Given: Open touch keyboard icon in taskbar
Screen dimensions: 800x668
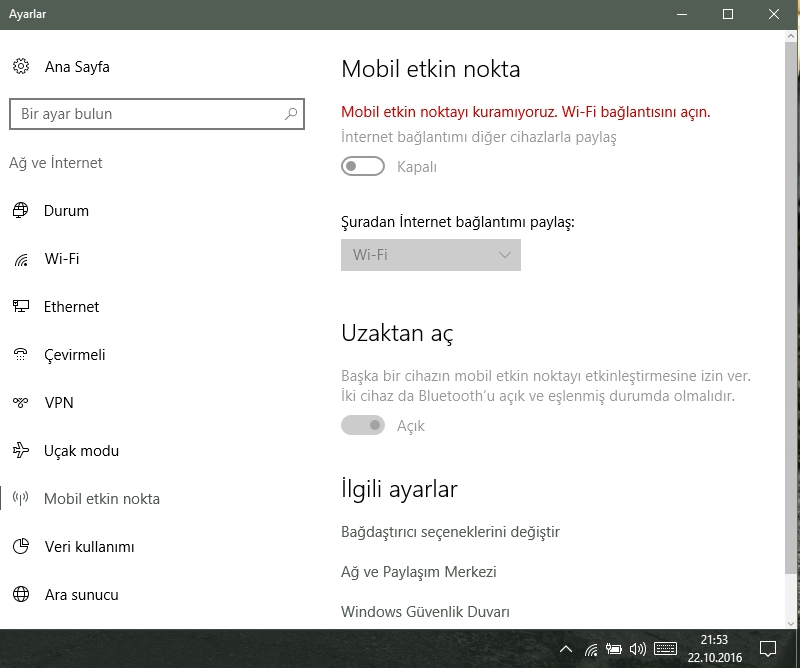Looking at the screenshot, I should tap(665, 649).
